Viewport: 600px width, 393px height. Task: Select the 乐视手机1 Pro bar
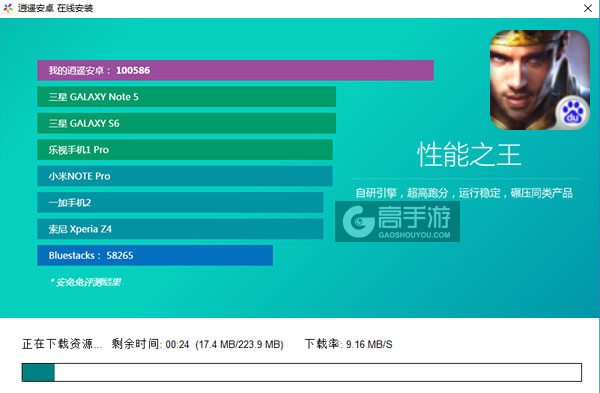click(185, 150)
